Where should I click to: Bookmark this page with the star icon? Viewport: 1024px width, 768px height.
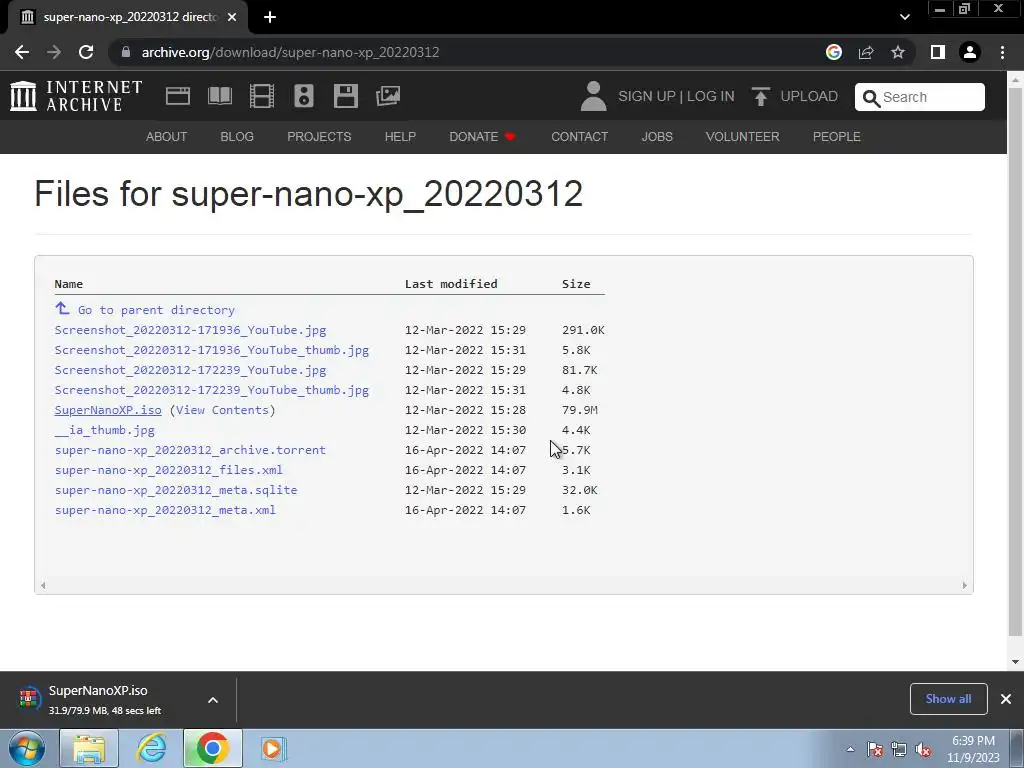pyautogui.click(x=898, y=52)
